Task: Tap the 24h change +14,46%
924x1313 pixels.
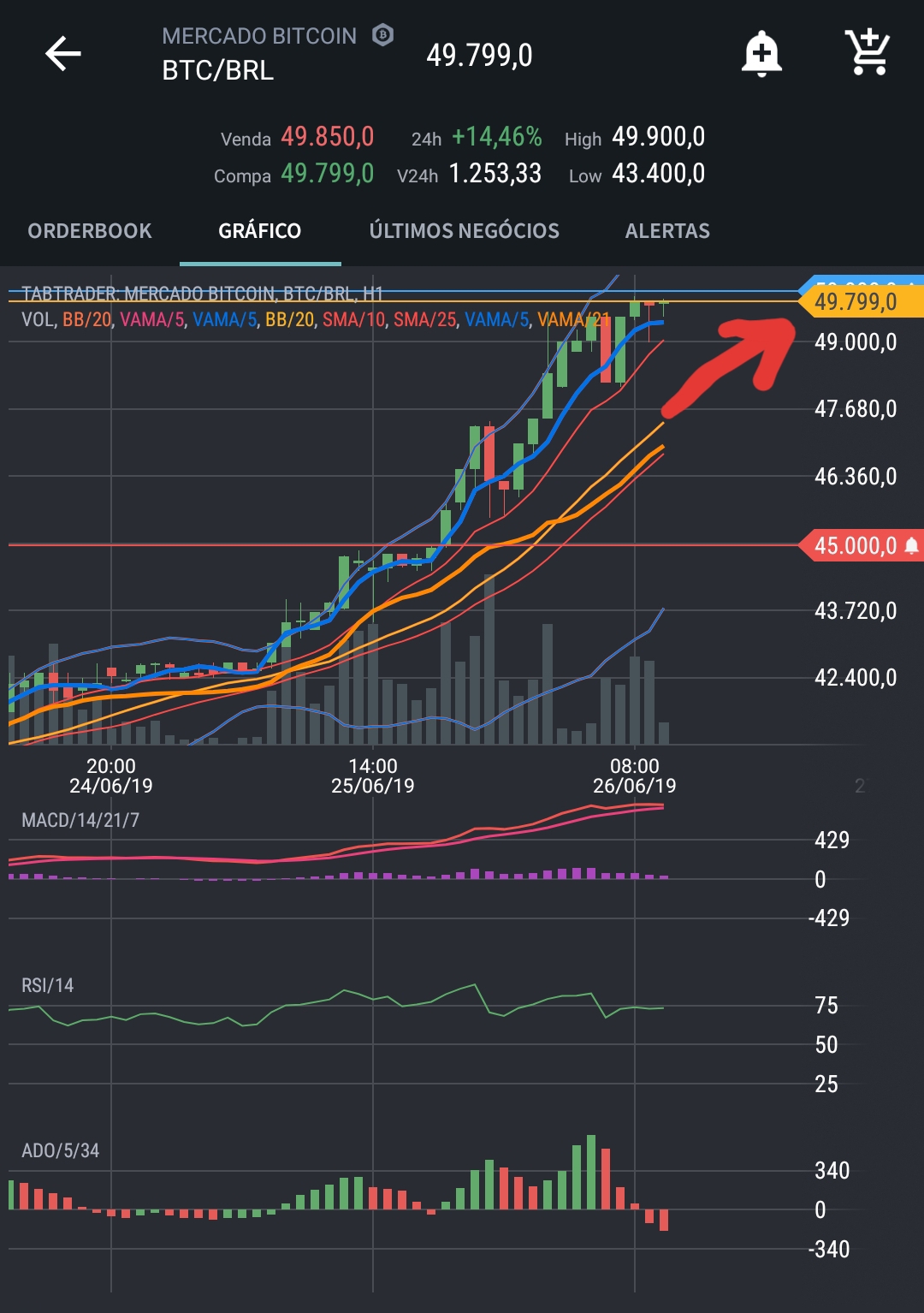Action: (x=497, y=137)
